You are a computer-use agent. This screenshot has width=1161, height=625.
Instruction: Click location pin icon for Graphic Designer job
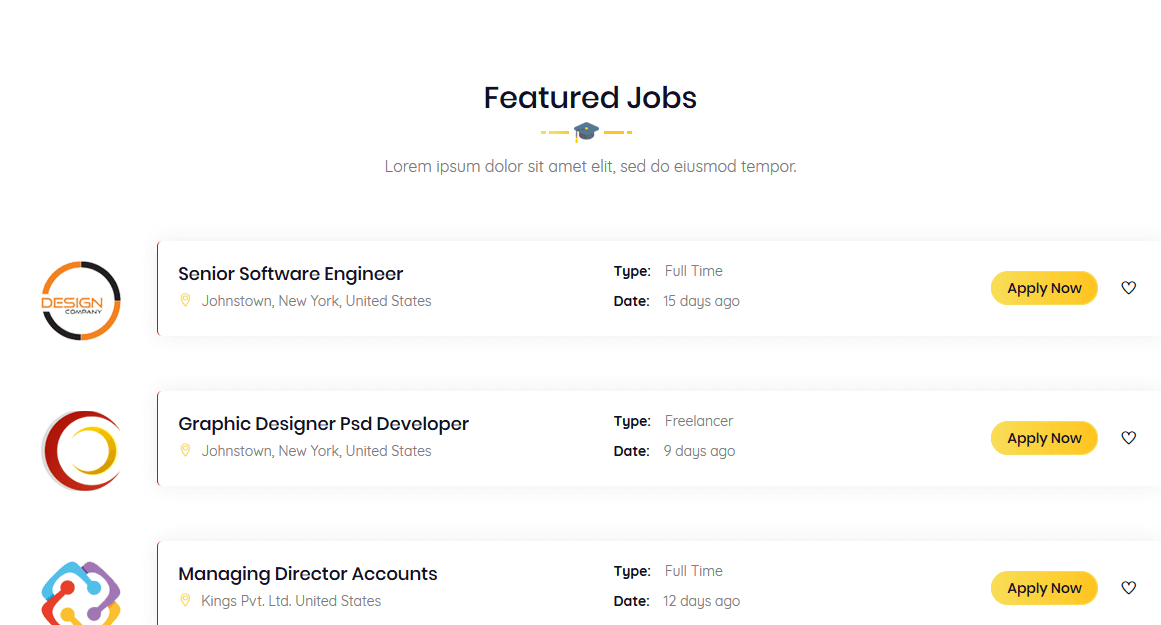coord(185,451)
